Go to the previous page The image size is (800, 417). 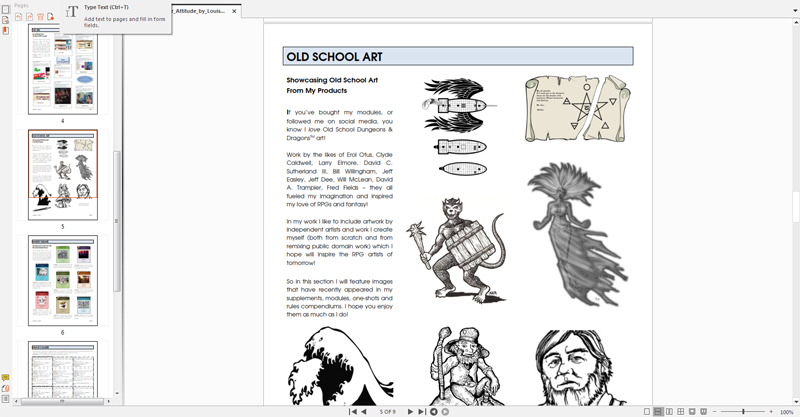click(x=363, y=411)
